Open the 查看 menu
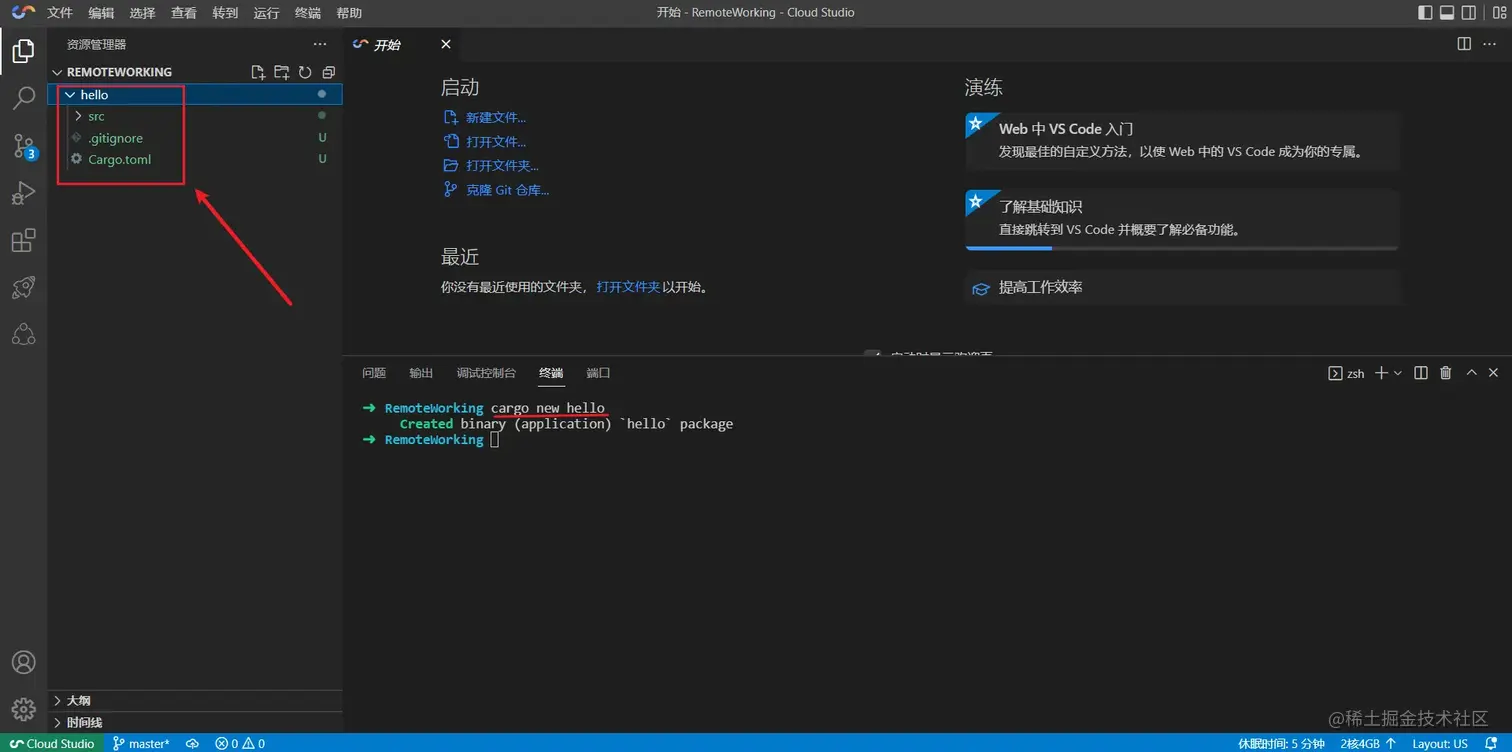Image resolution: width=1512 pixels, height=752 pixels. pos(184,13)
